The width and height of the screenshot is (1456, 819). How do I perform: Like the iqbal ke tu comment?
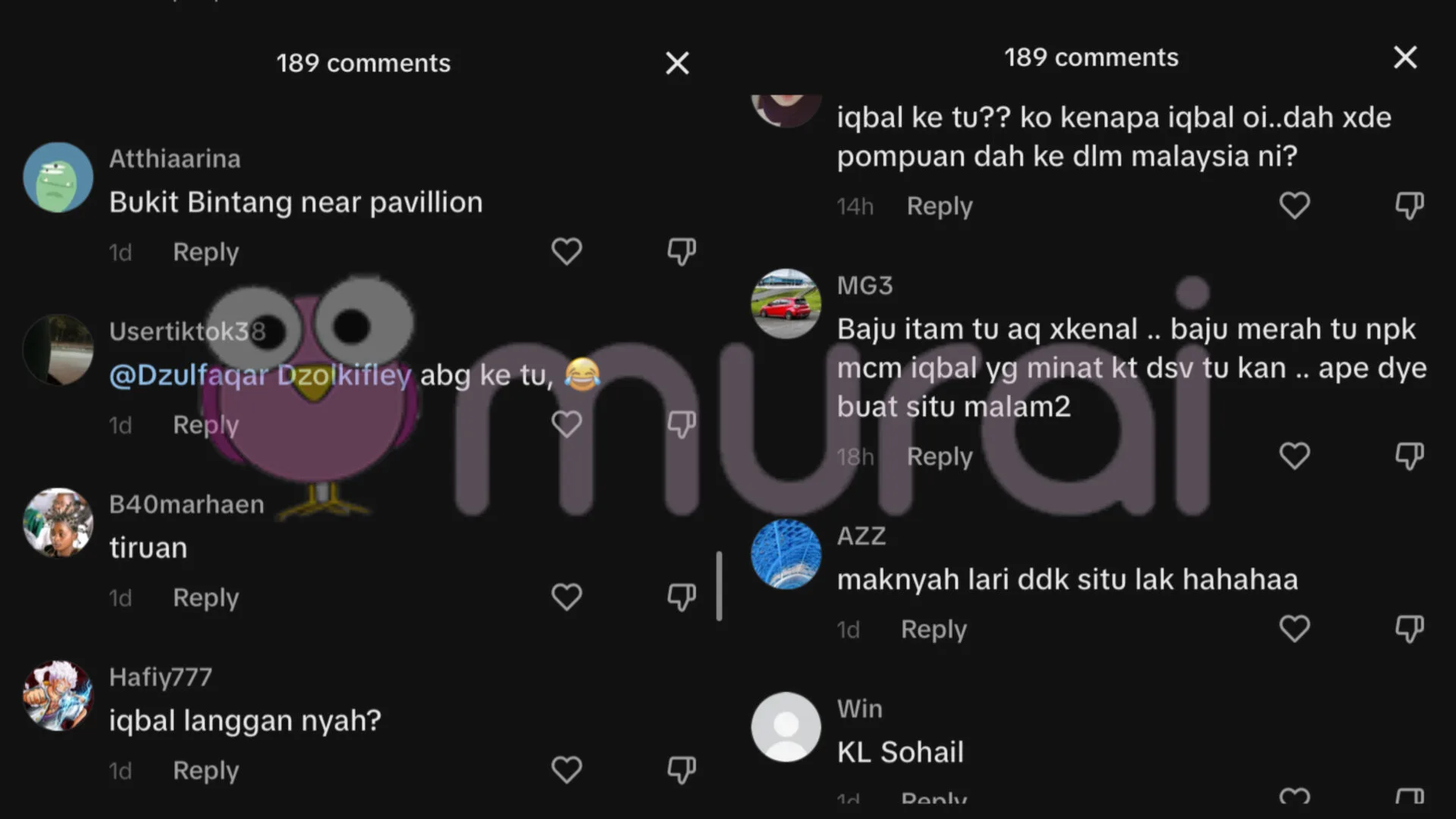coord(1294,206)
